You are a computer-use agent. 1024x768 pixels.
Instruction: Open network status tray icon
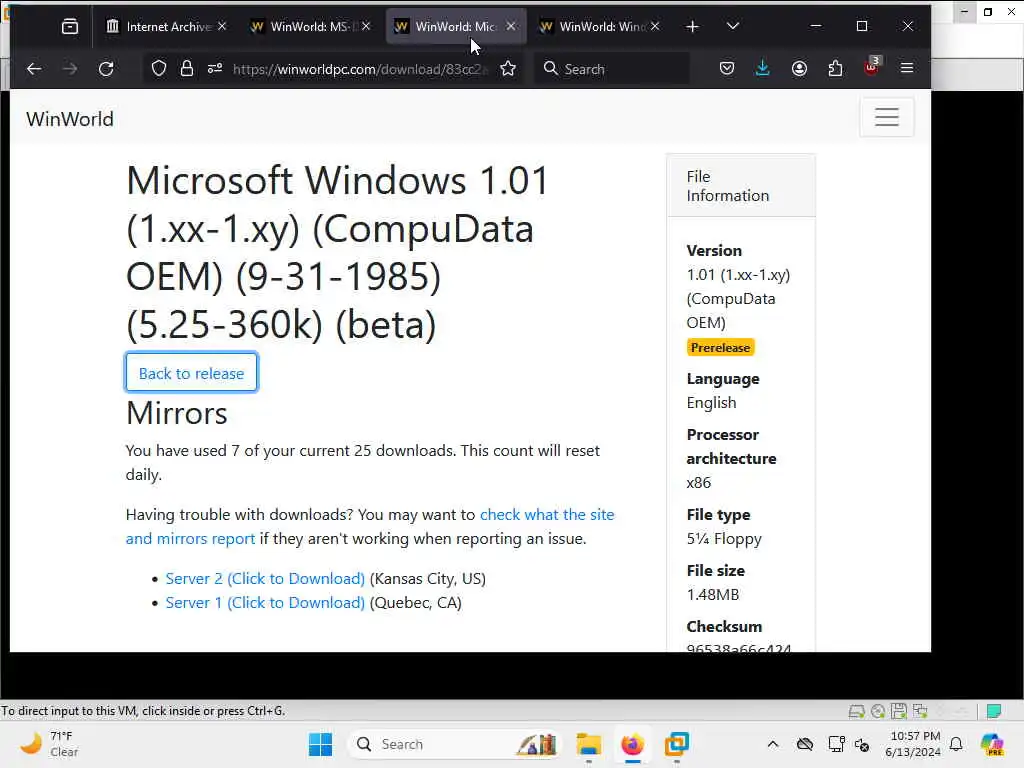click(836, 744)
